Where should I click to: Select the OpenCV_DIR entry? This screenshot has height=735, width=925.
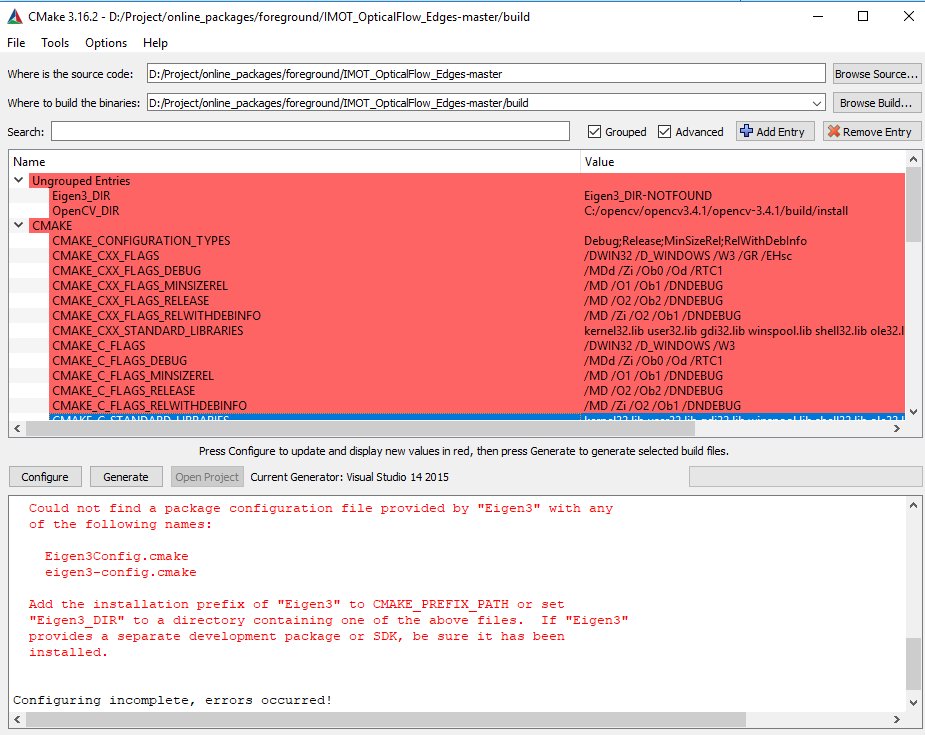(86, 211)
